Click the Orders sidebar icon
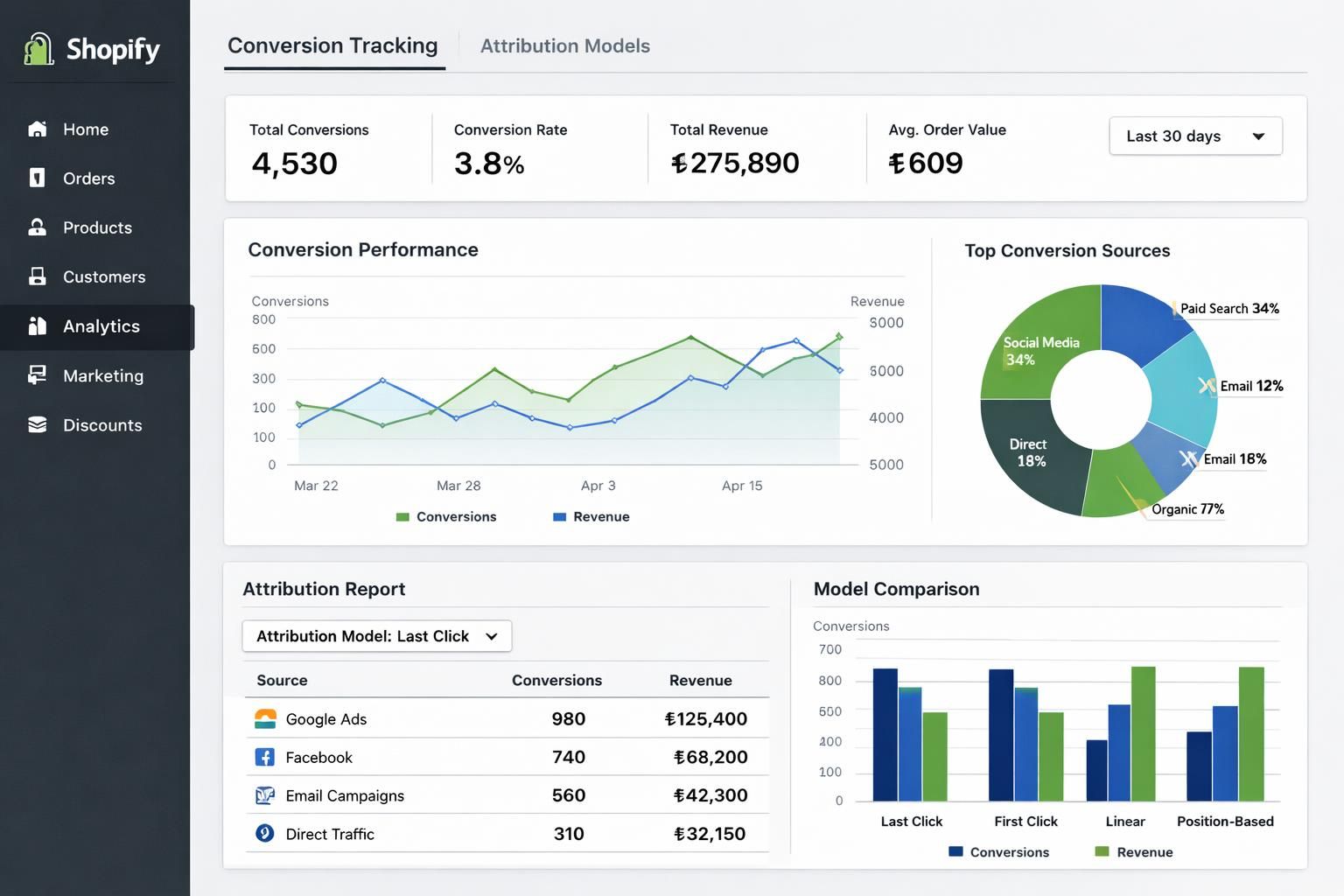Screen dimensions: 1344x896 point(37,178)
